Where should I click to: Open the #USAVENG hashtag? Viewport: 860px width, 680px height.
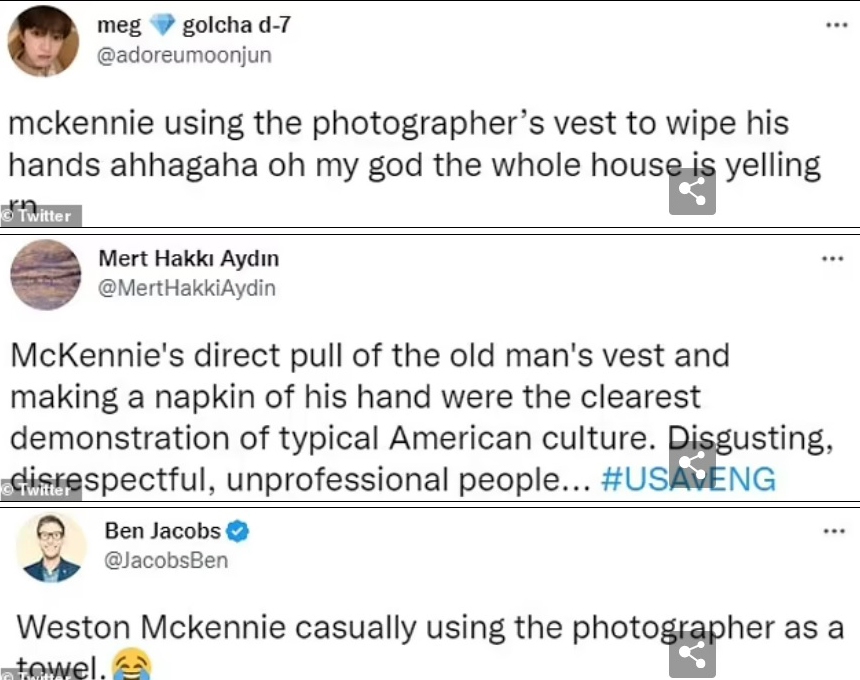pyautogui.click(x=688, y=479)
